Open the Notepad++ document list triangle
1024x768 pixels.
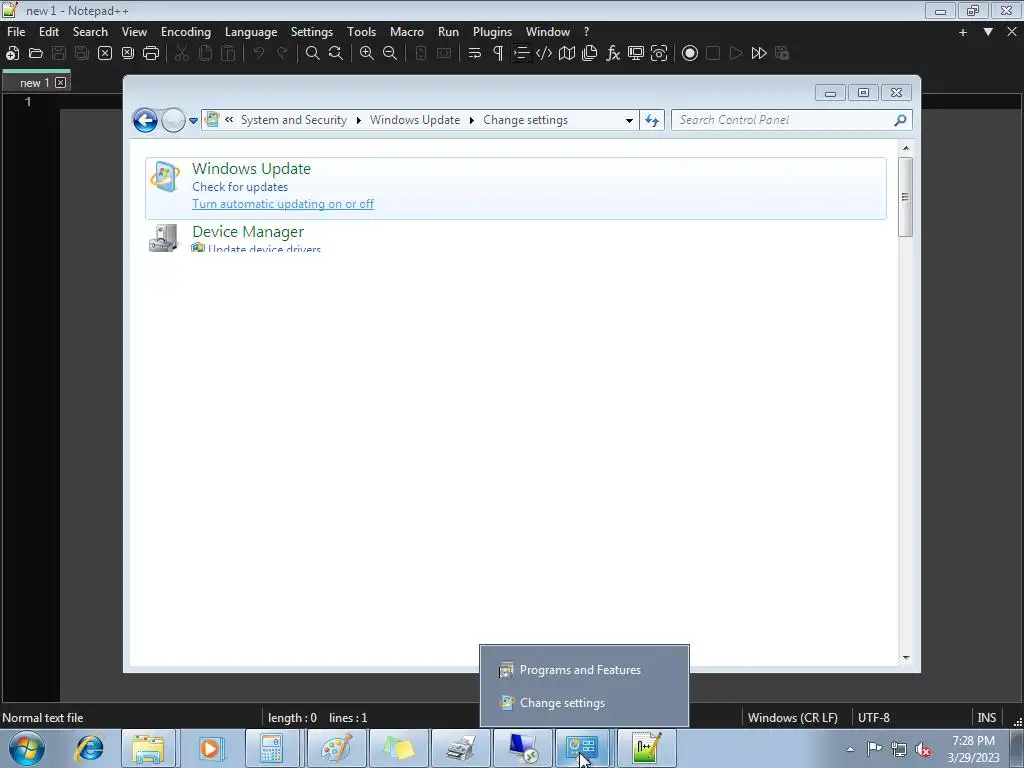(988, 32)
